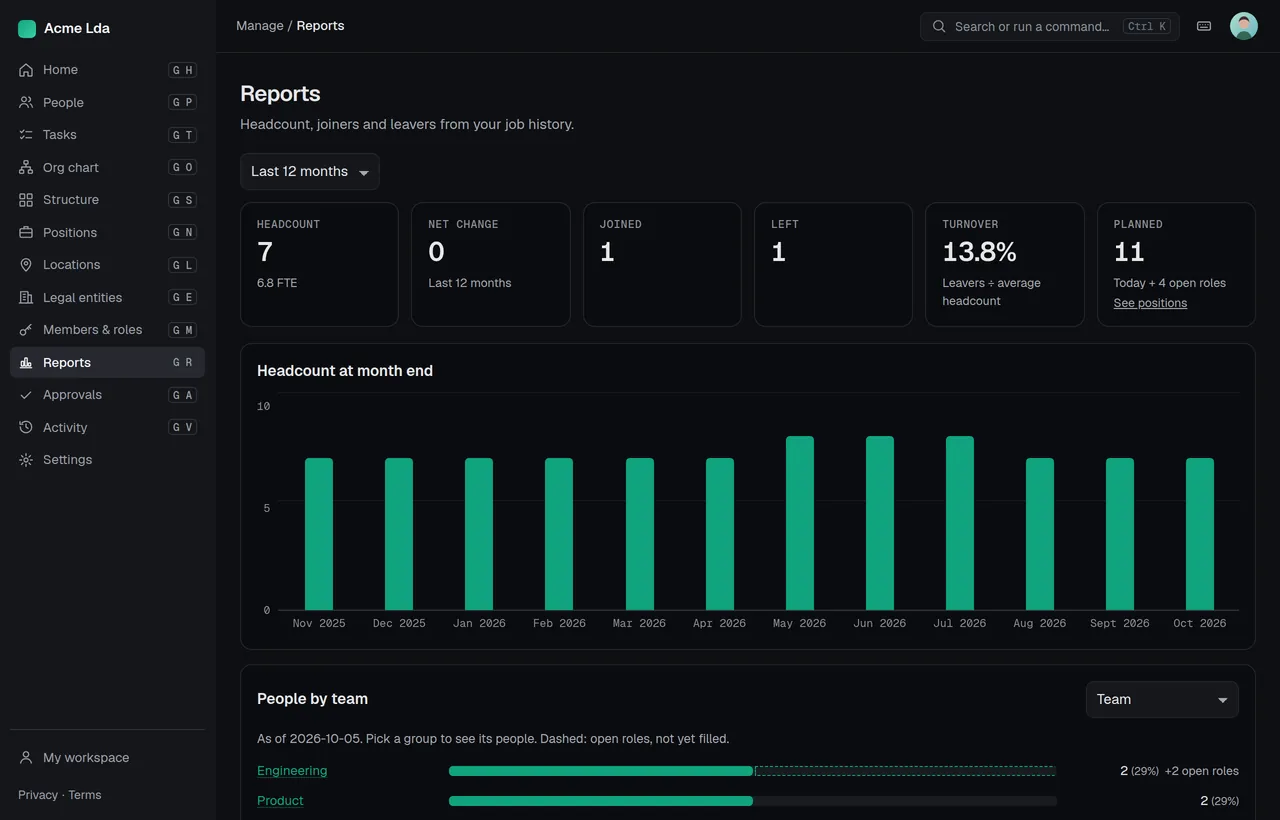This screenshot has width=1280, height=820.
Task: Open the user avatar menu
Action: (1244, 26)
